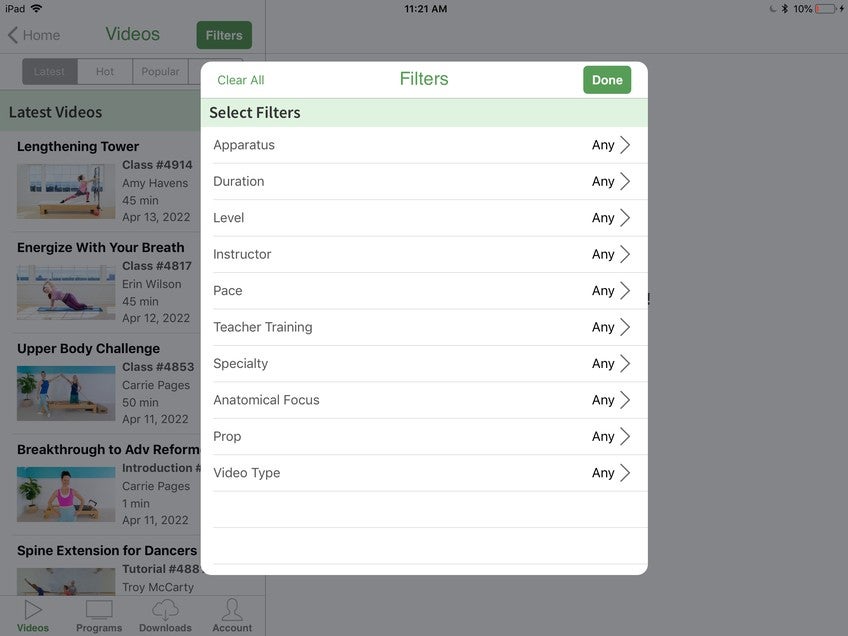Screen dimensions: 848x636
Task: Select the Latest segment
Action: 49,72
